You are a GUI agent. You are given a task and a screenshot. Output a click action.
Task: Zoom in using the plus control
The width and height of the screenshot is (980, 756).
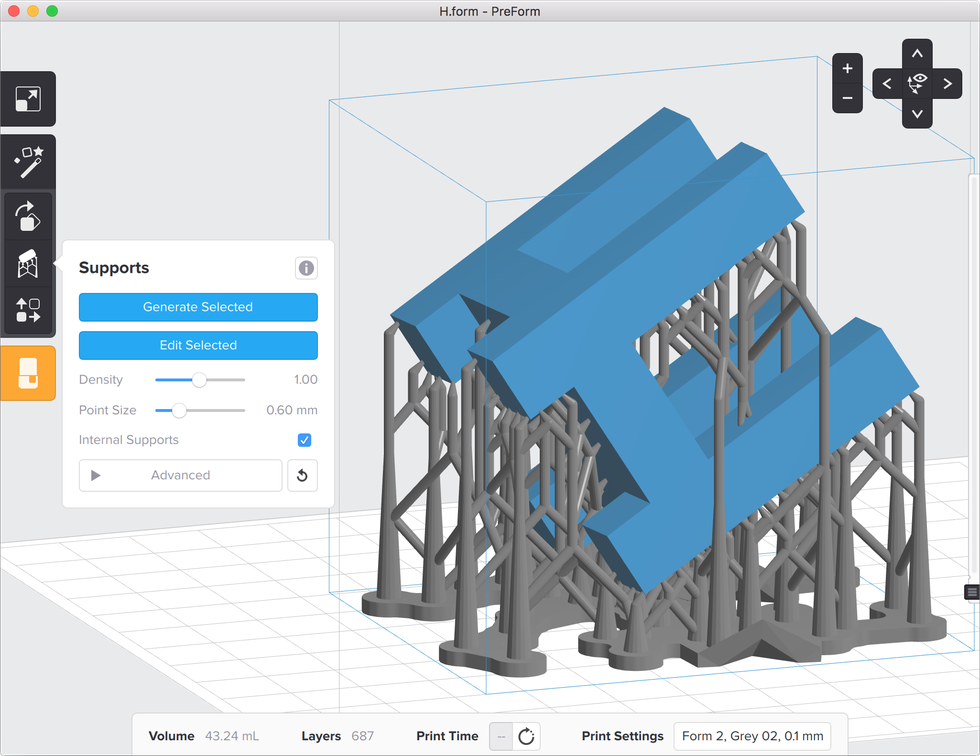pos(847,69)
